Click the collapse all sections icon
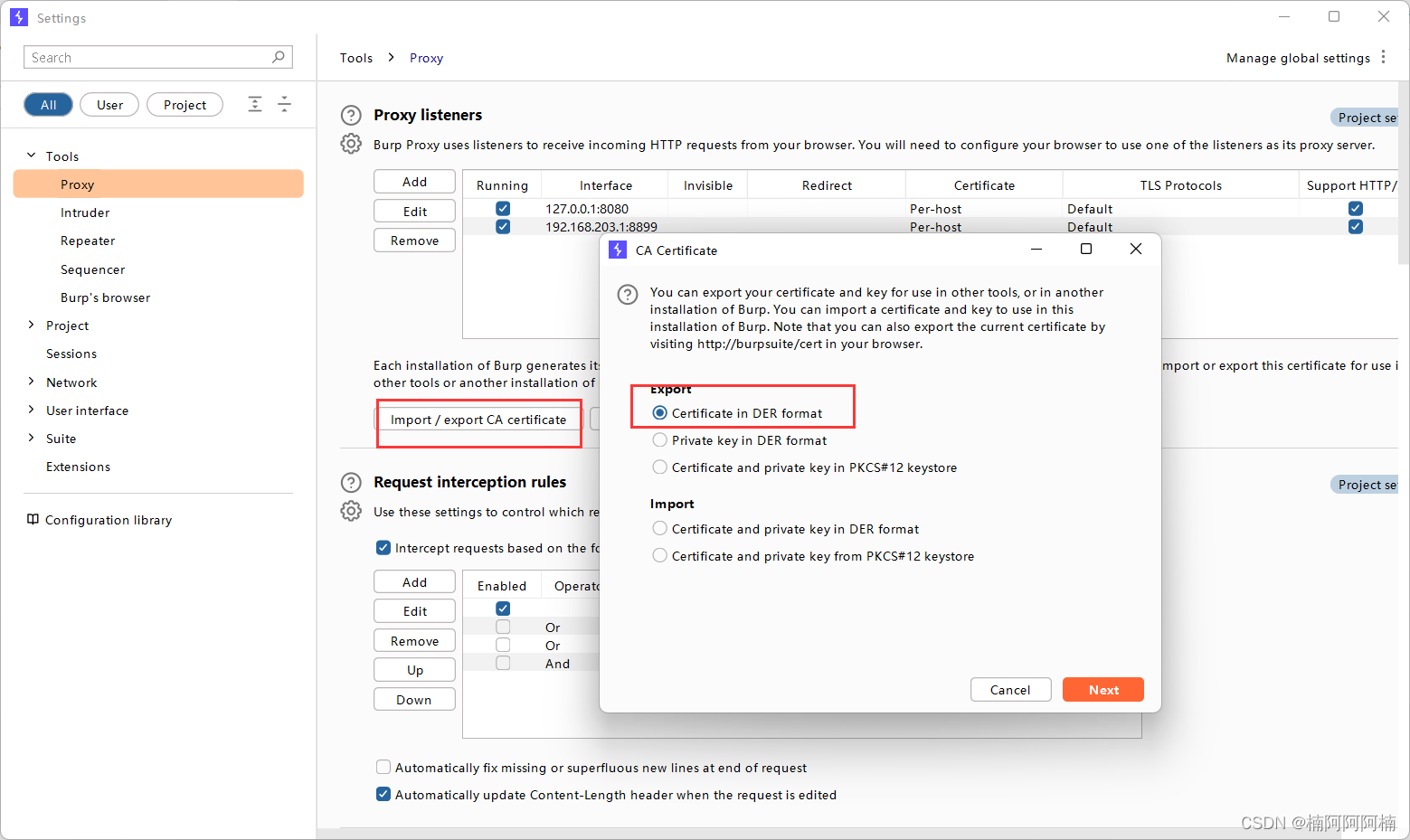The height and width of the screenshot is (840, 1410). [284, 104]
